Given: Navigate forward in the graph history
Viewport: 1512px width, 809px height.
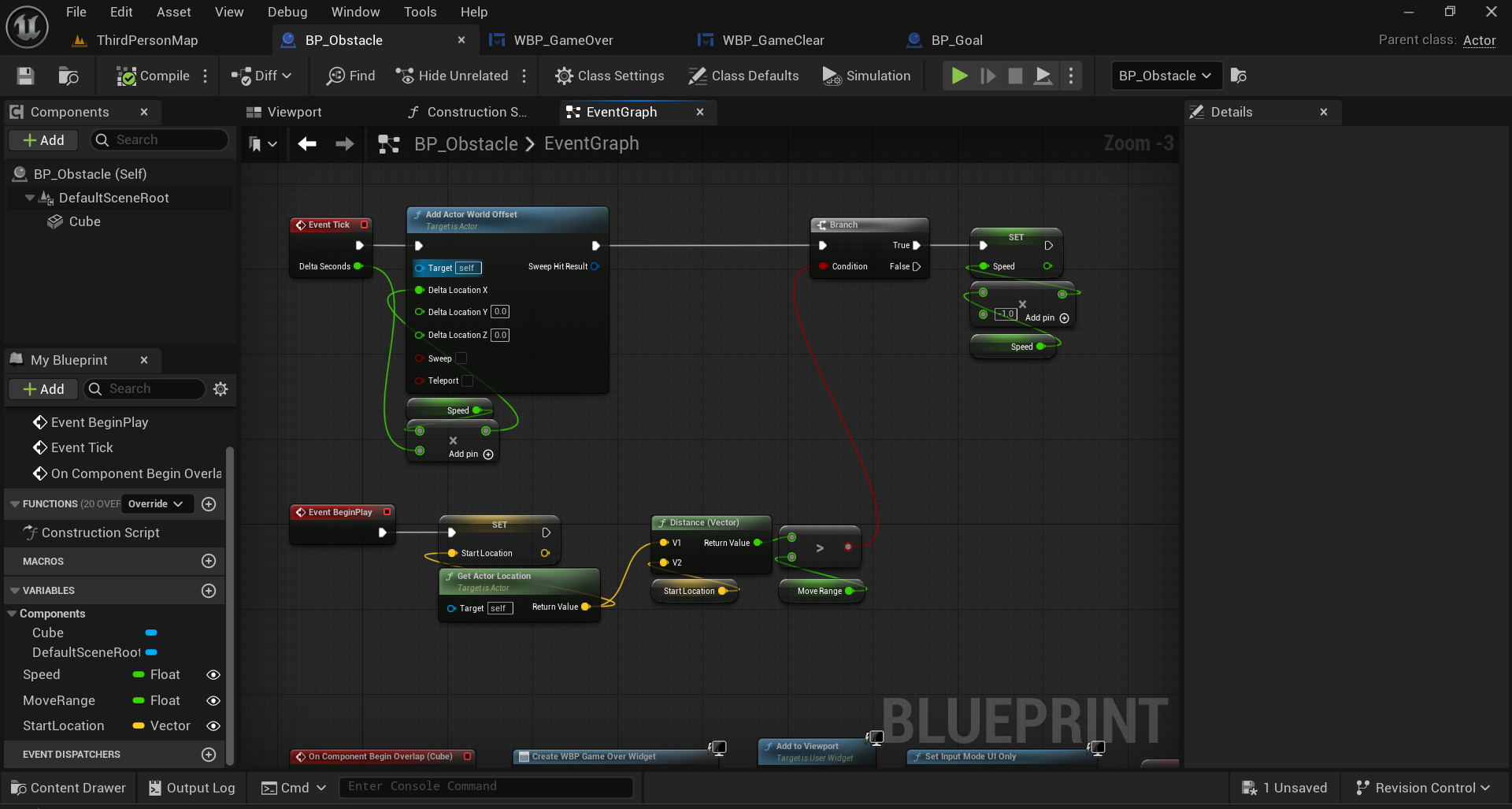Looking at the screenshot, I should tap(345, 143).
